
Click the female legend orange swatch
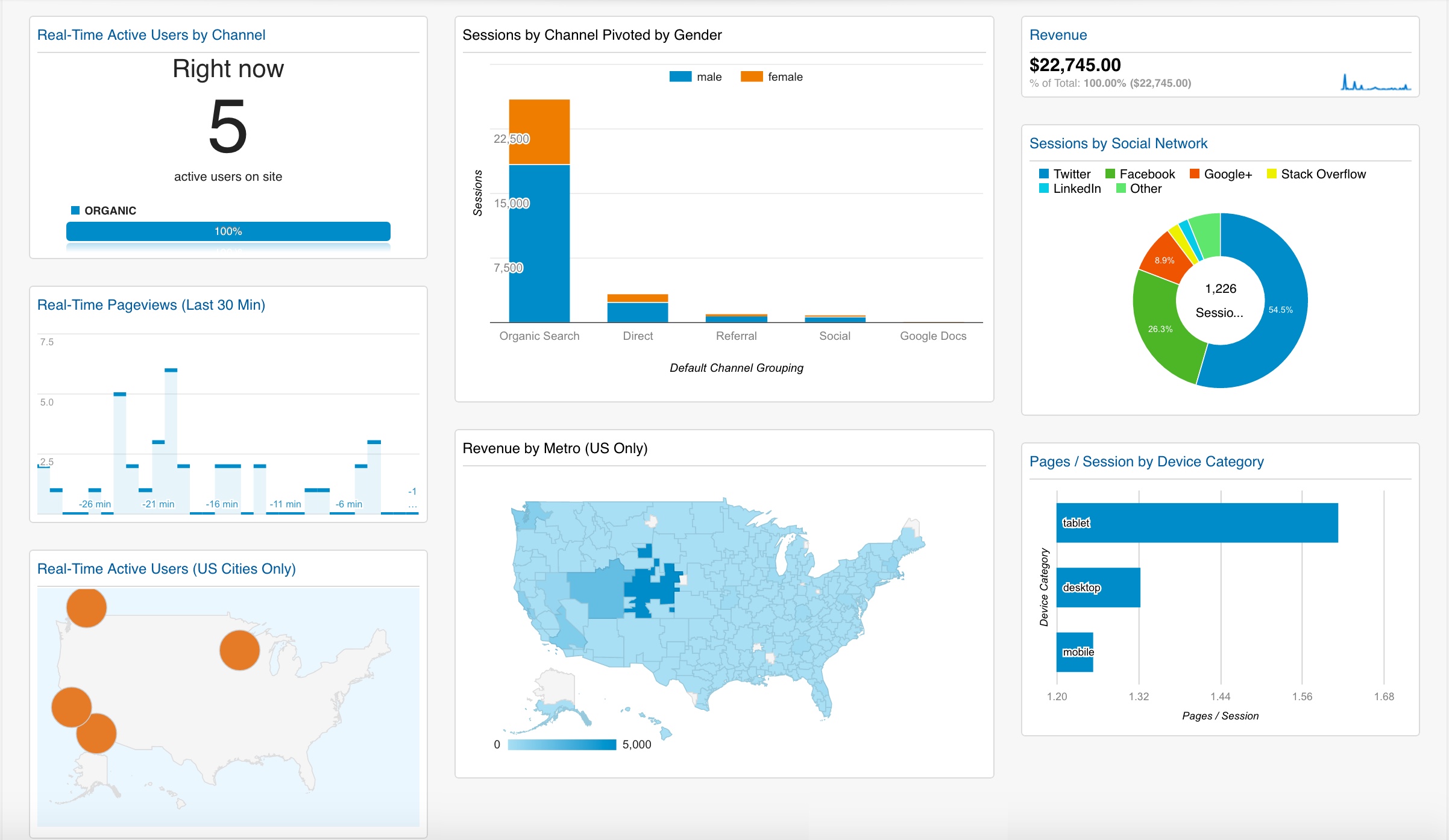click(751, 77)
